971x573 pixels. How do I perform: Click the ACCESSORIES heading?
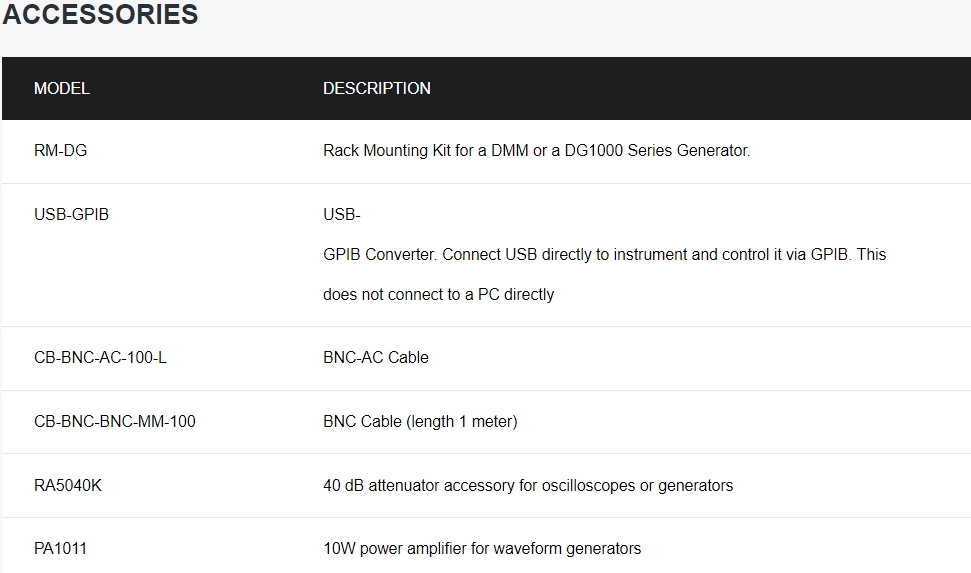click(100, 14)
